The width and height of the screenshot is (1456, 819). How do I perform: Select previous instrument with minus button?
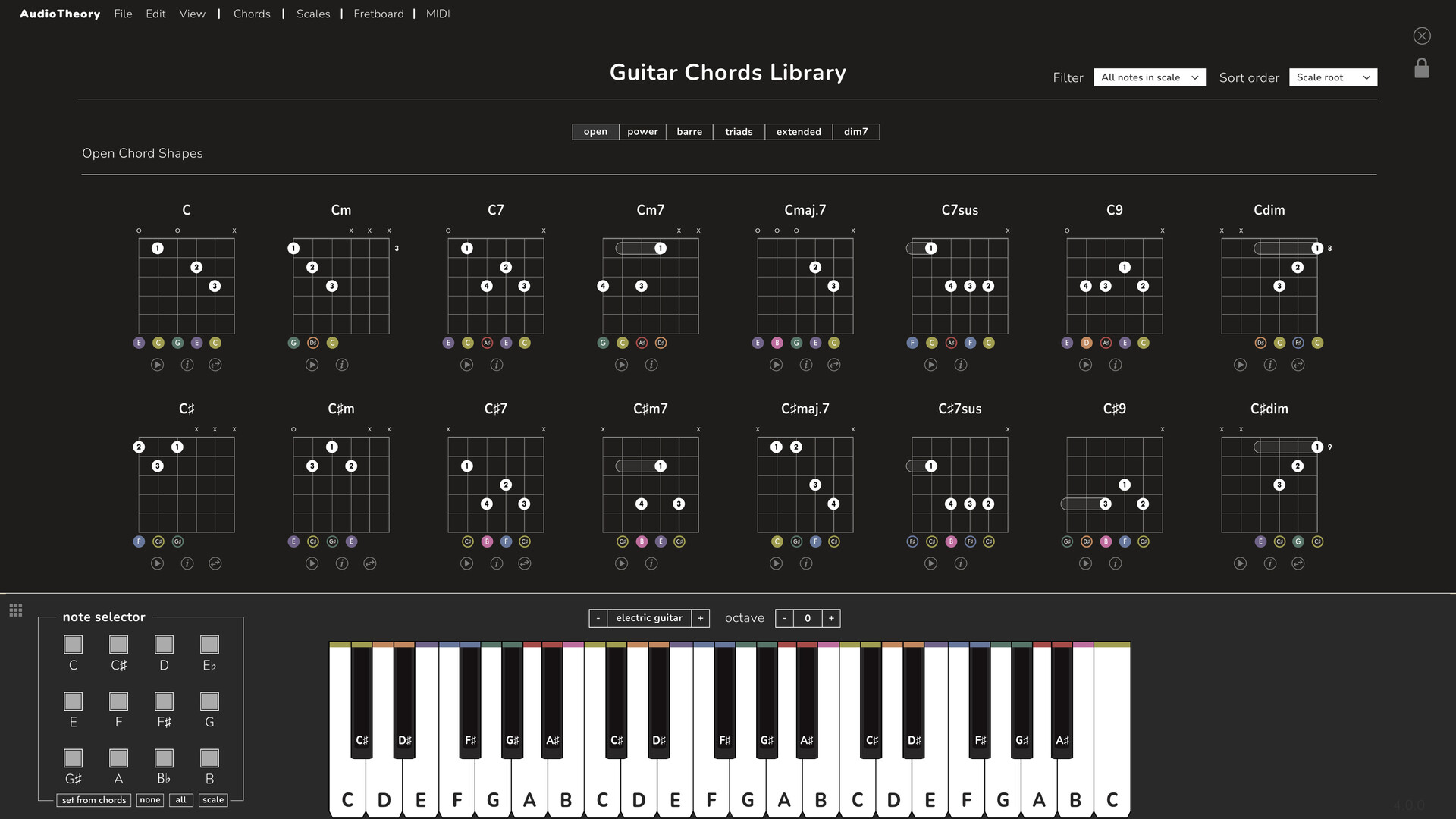pos(598,618)
